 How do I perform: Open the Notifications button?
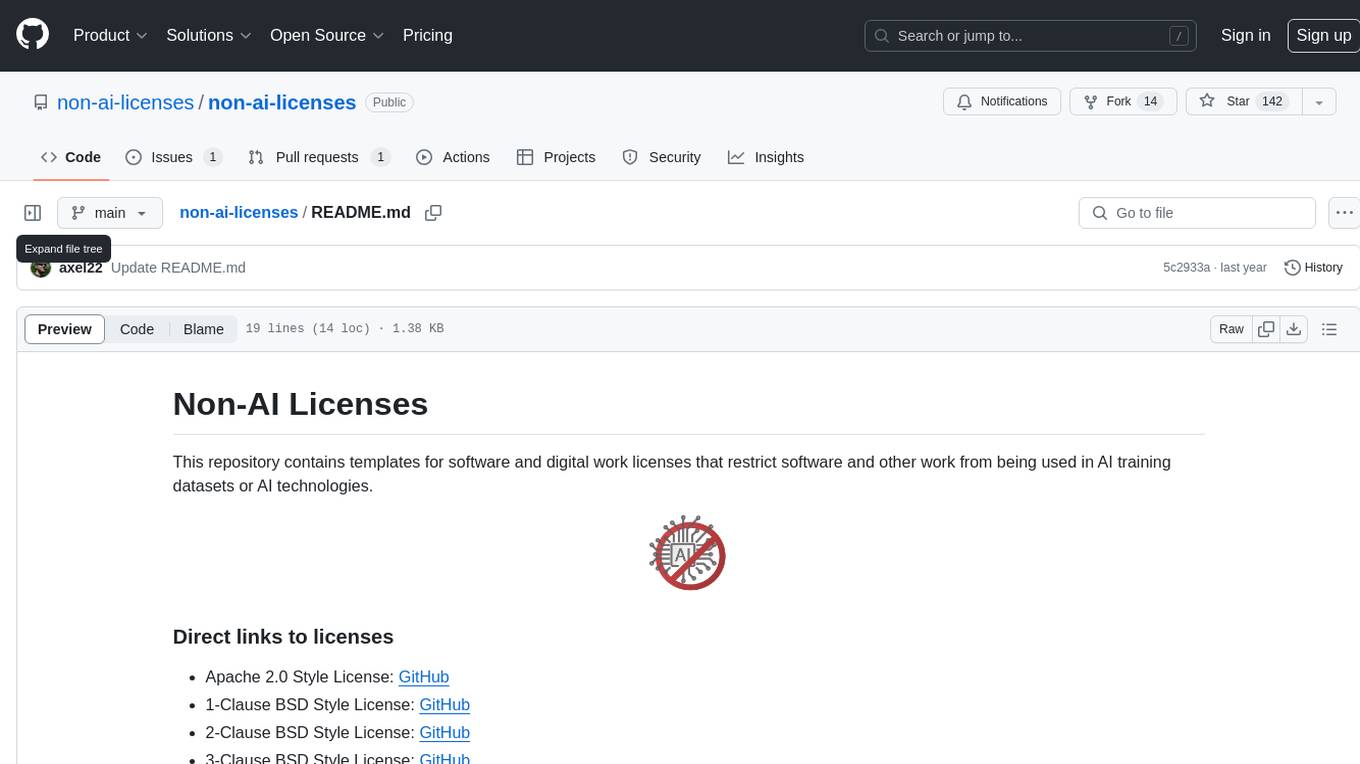click(x=1002, y=102)
